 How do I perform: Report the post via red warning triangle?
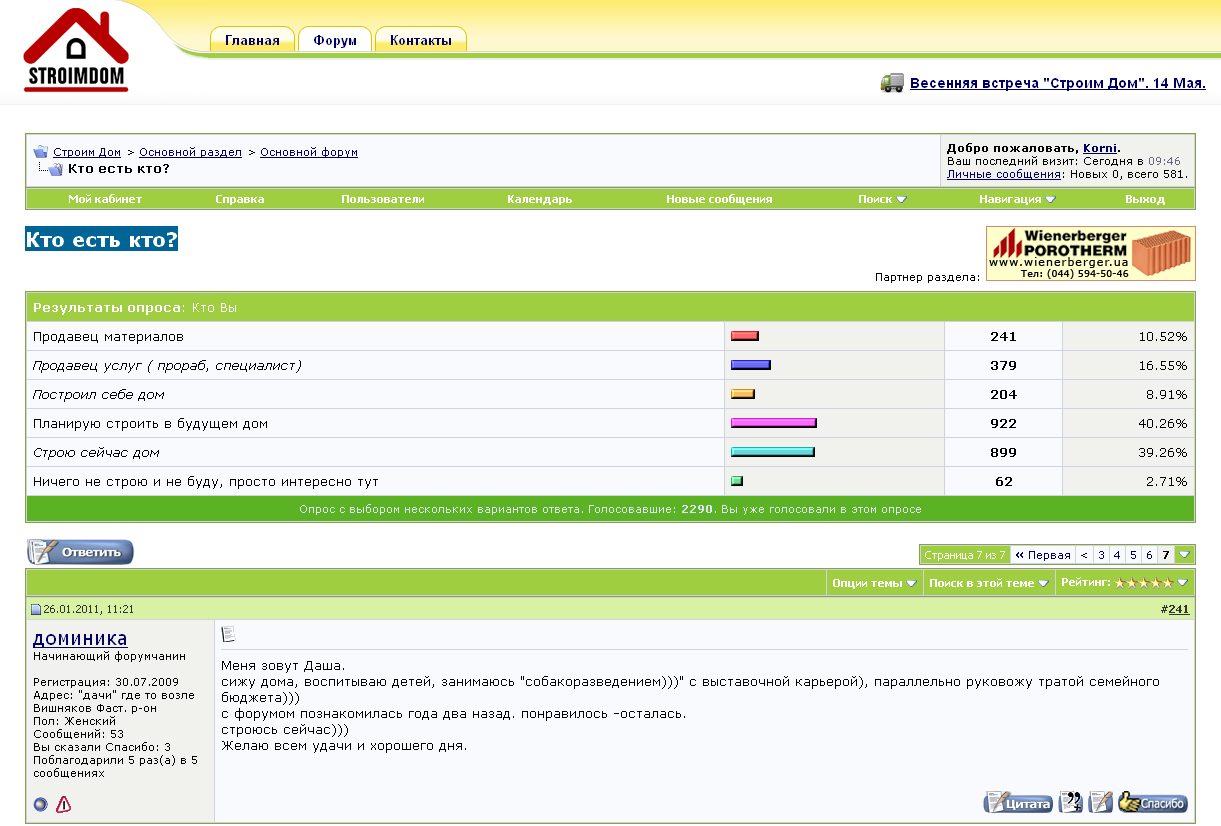(x=64, y=803)
